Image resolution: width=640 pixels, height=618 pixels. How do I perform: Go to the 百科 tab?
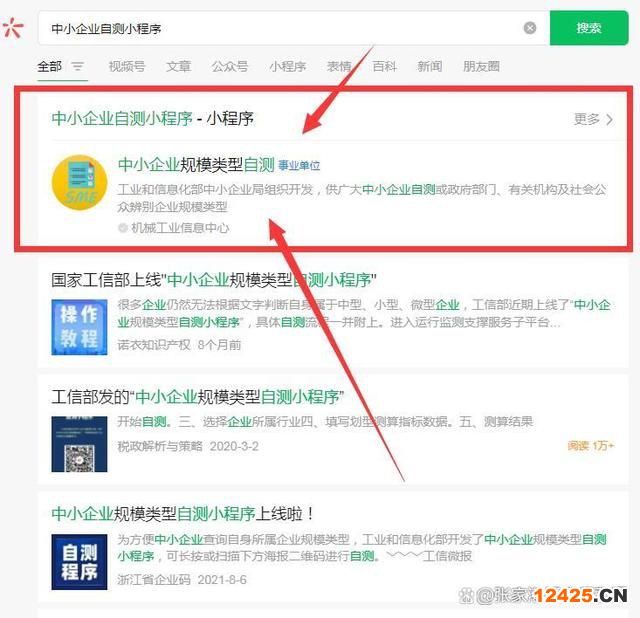pyautogui.click(x=384, y=66)
